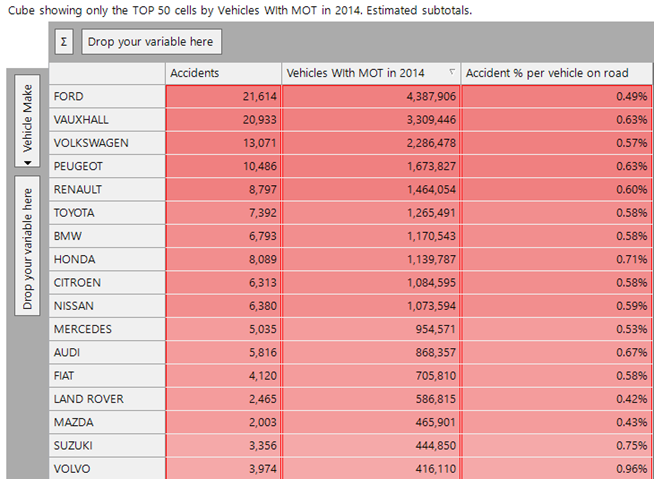This screenshot has width=654, height=479.
Task: Click the Volvo accident percentage cell 0.96%
Action: tap(557, 469)
